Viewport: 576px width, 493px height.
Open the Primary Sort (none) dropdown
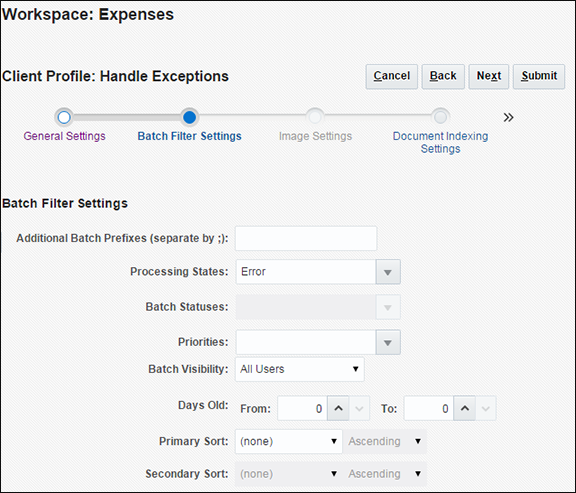[289, 441]
